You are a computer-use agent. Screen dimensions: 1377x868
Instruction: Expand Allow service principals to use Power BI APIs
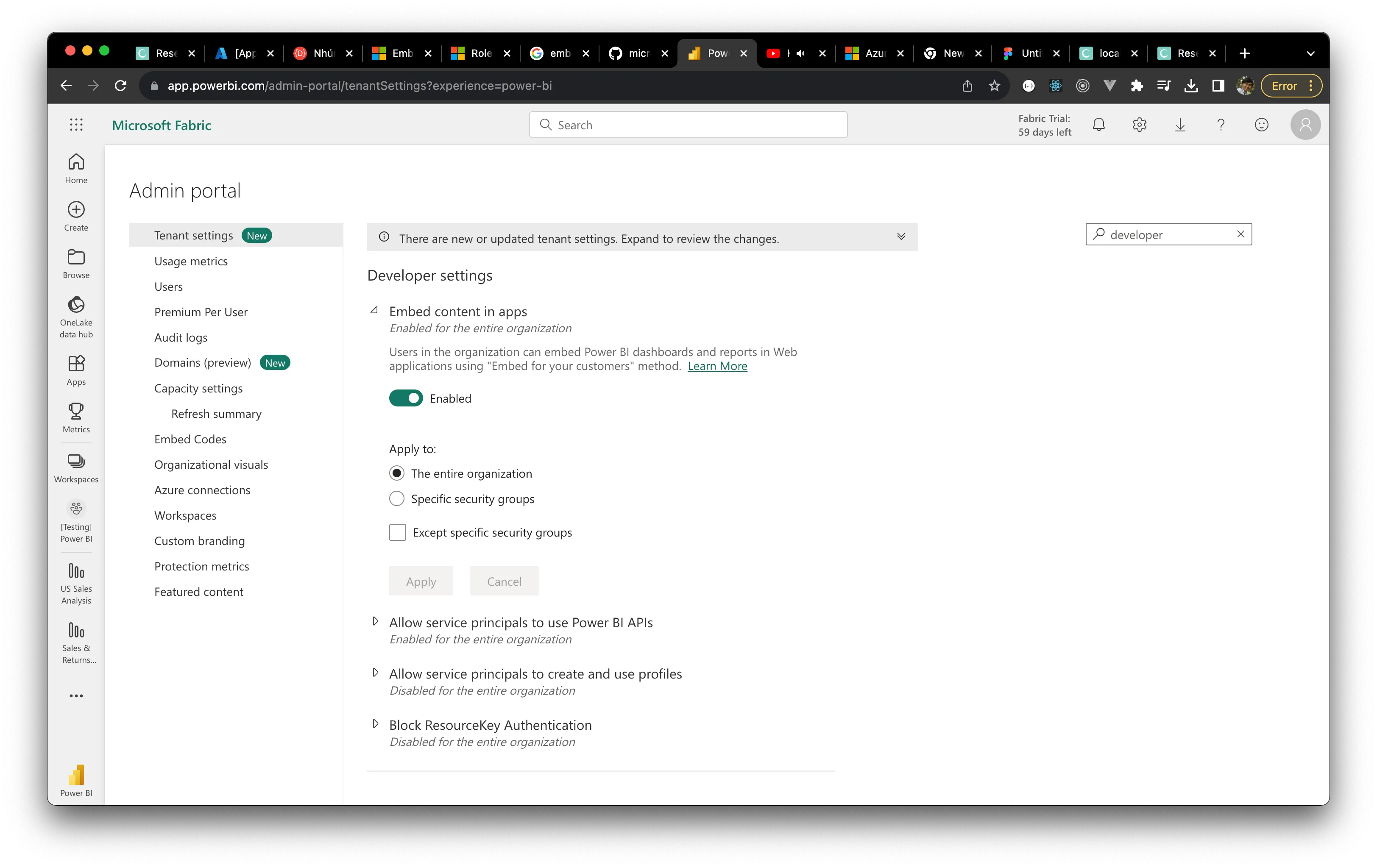point(376,622)
